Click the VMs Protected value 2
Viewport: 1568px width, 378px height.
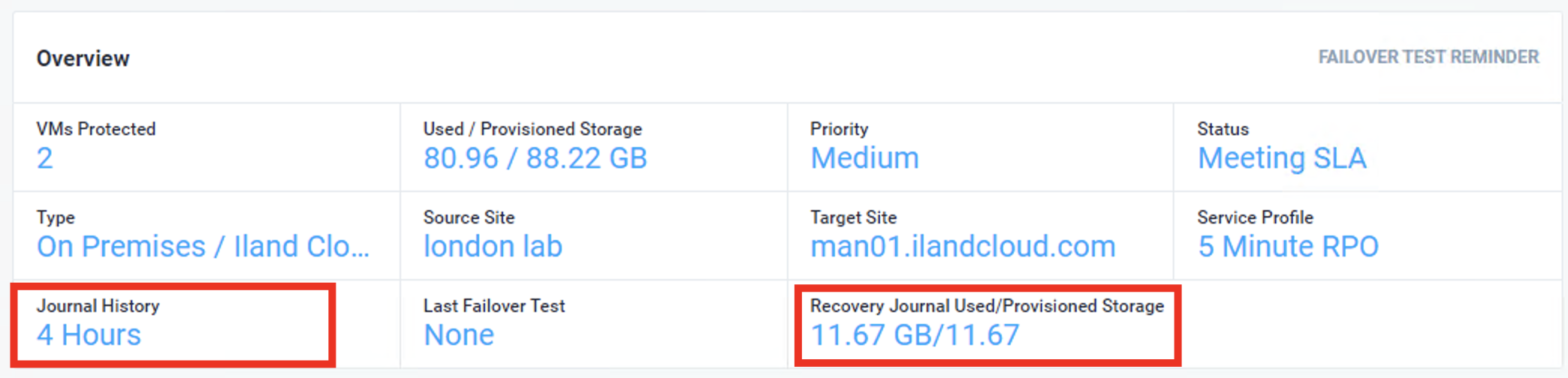45,158
